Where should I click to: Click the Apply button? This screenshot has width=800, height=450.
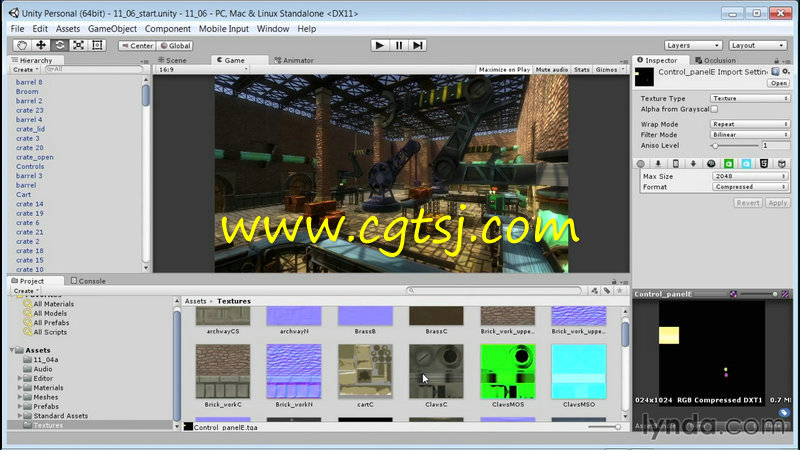click(778, 203)
